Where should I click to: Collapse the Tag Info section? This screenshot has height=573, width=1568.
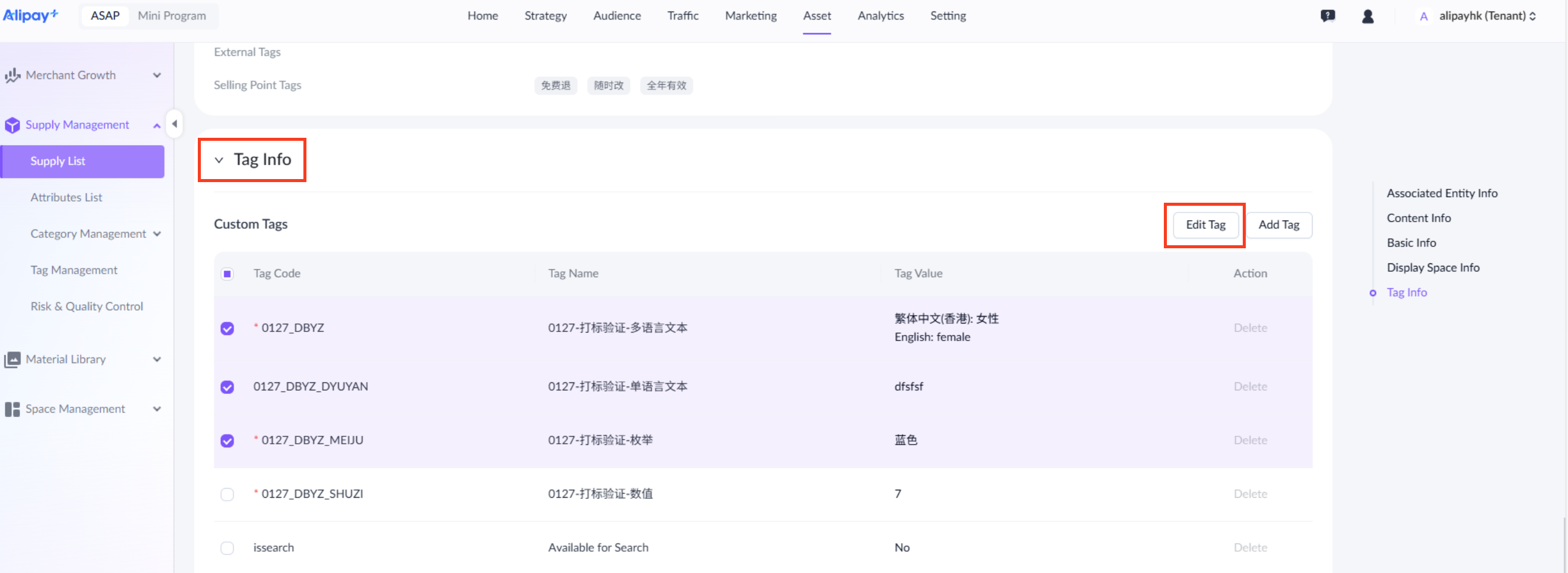click(x=219, y=160)
